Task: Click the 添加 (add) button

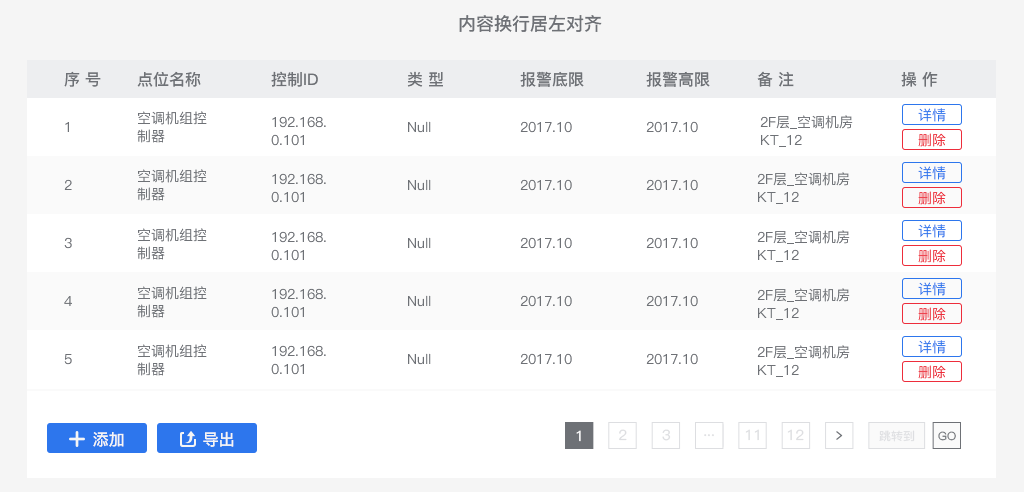Action: [x=97, y=438]
